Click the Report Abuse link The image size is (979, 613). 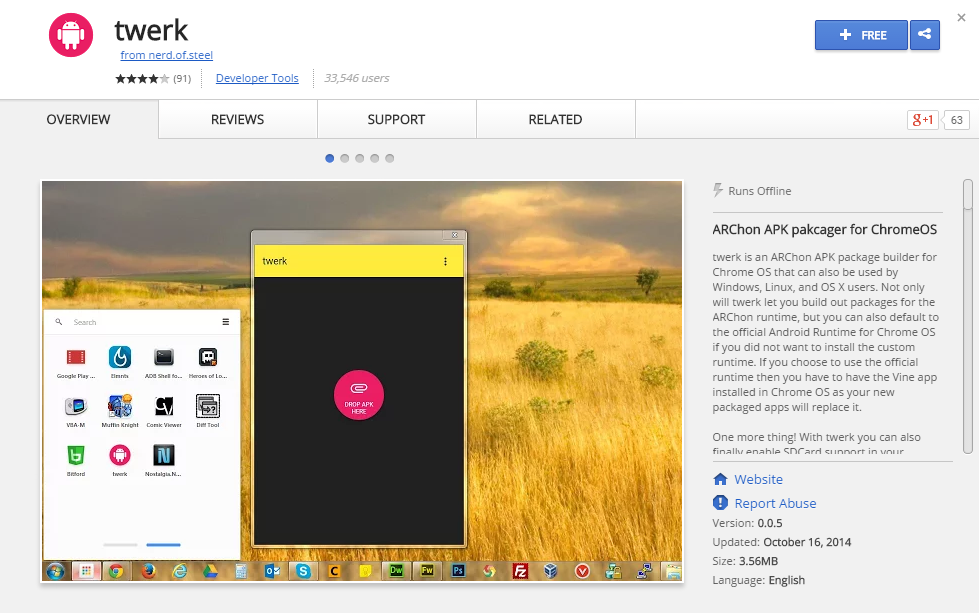click(x=775, y=503)
